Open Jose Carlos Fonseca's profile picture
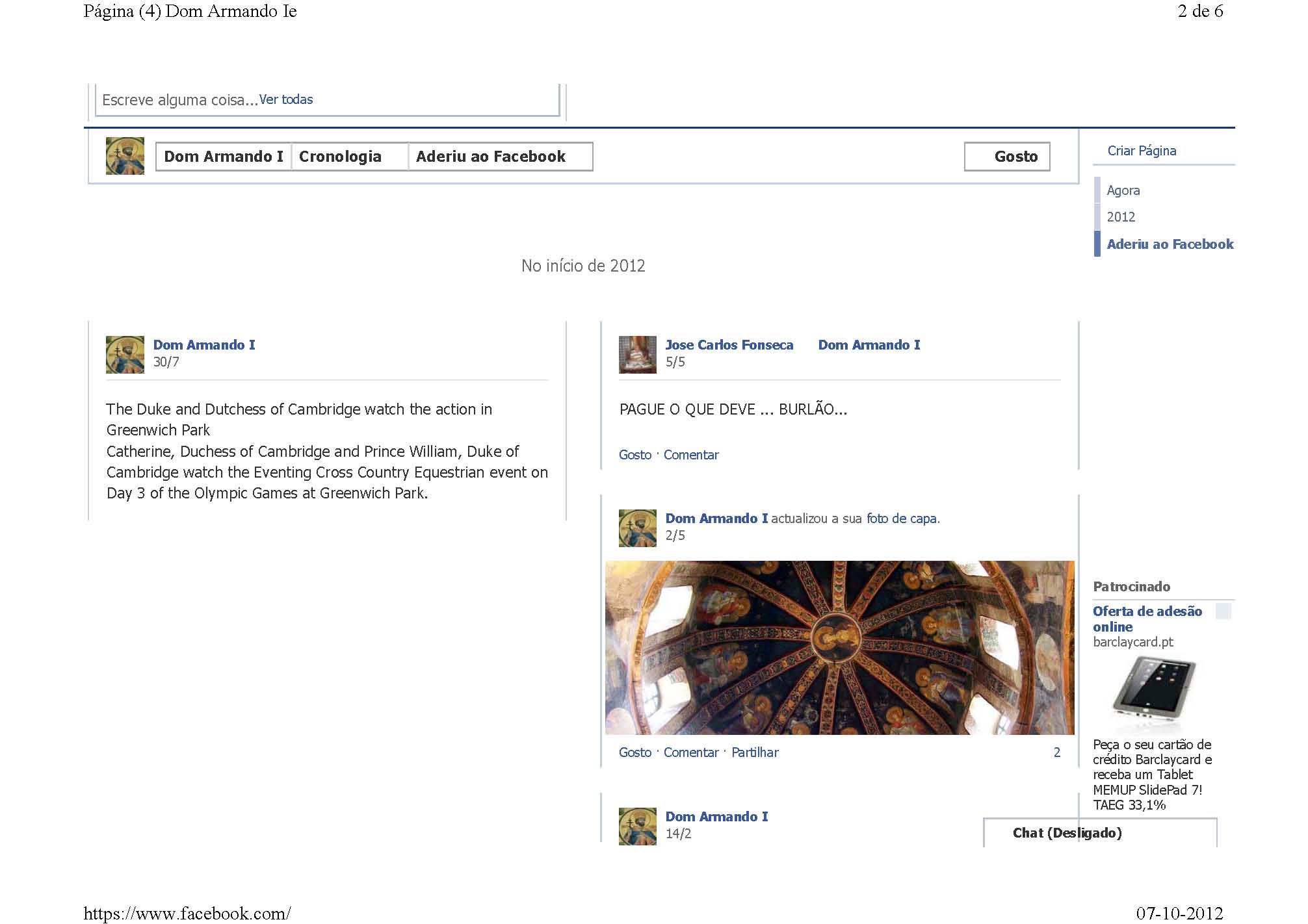The image size is (1308, 924). tap(637, 354)
